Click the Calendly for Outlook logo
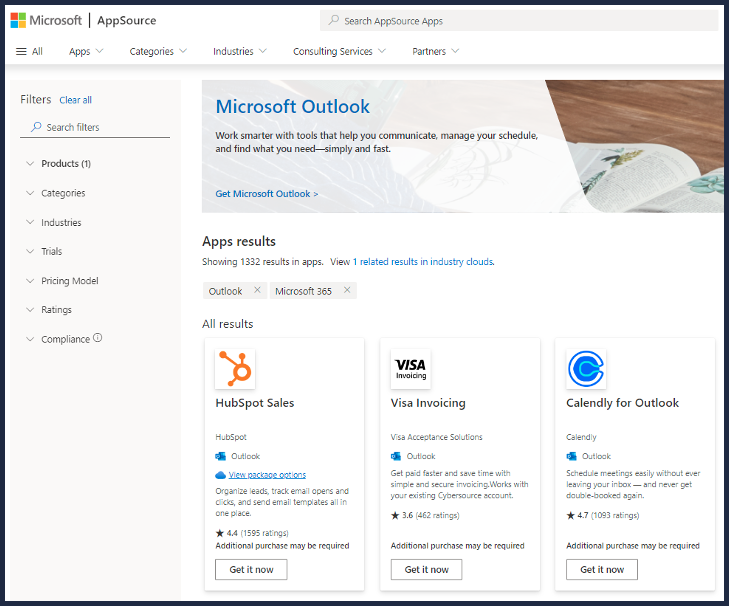Image resolution: width=729 pixels, height=606 pixels. point(586,369)
